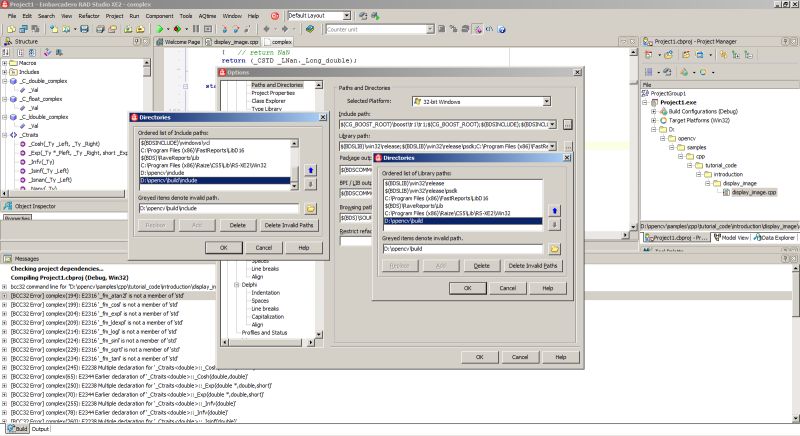
Task: Select Project Properties in Options tree
Action: (x=273, y=93)
